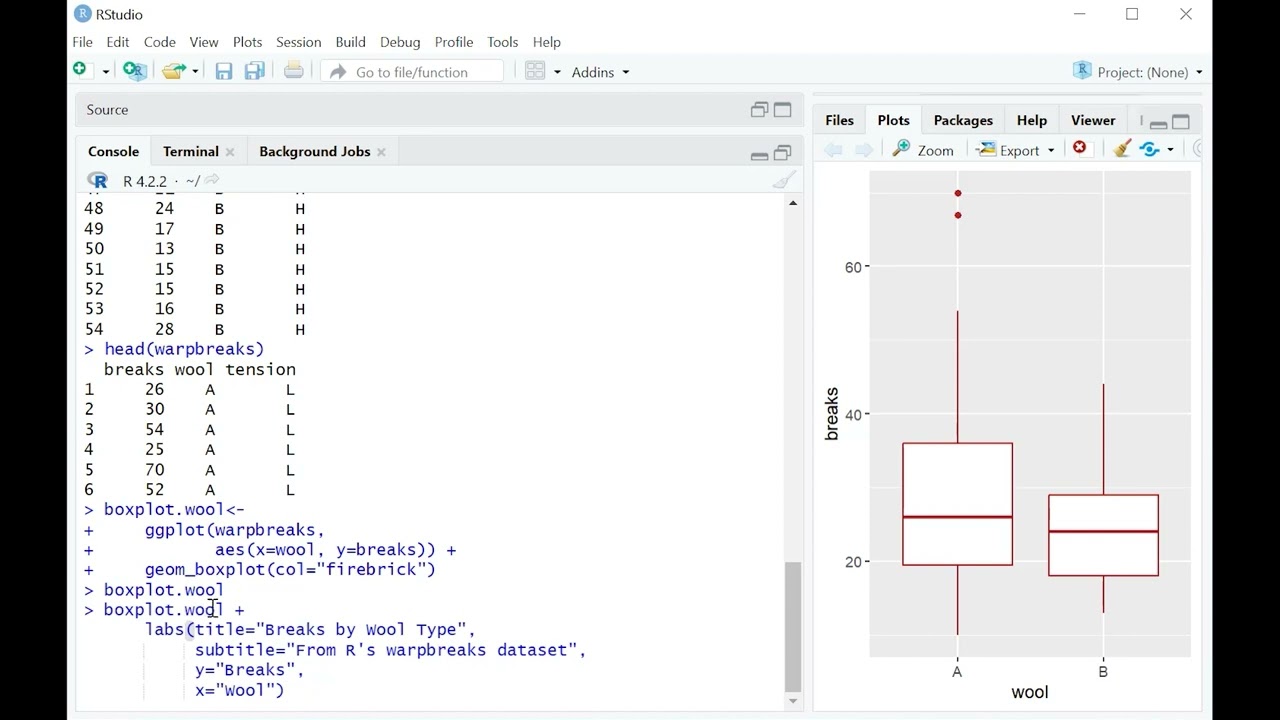The image size is (1280, 720).
Task: Open the Code menu
Action: tap(160, 42)
